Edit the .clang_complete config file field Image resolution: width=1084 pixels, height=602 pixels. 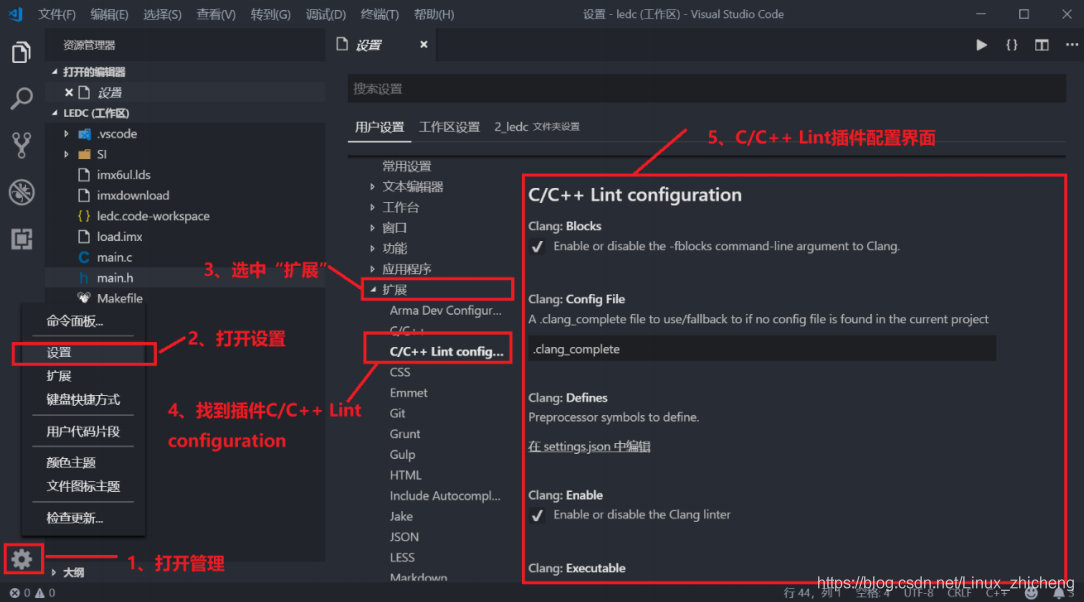(x=762, y=349)
